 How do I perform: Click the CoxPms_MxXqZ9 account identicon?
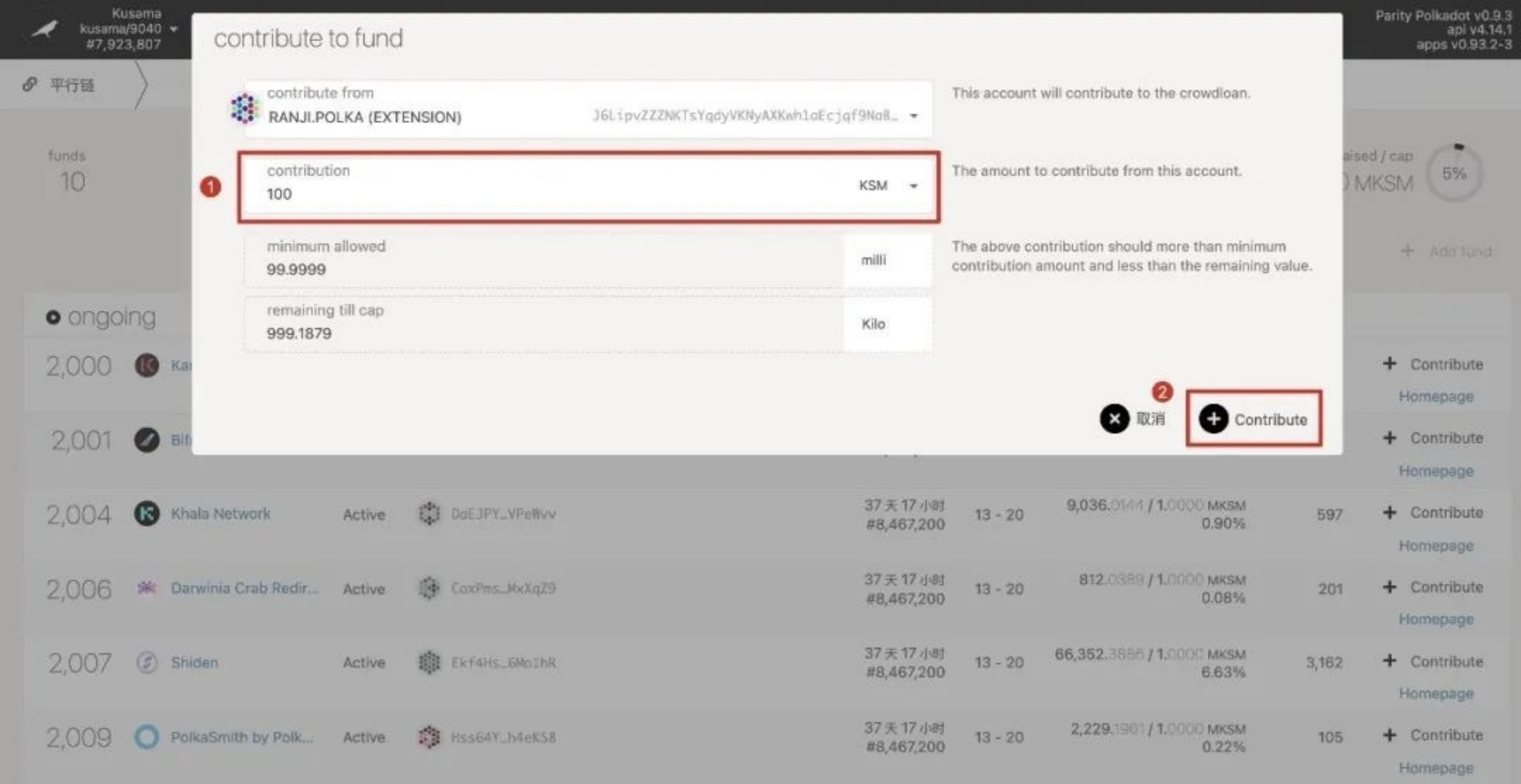(429, 588)
